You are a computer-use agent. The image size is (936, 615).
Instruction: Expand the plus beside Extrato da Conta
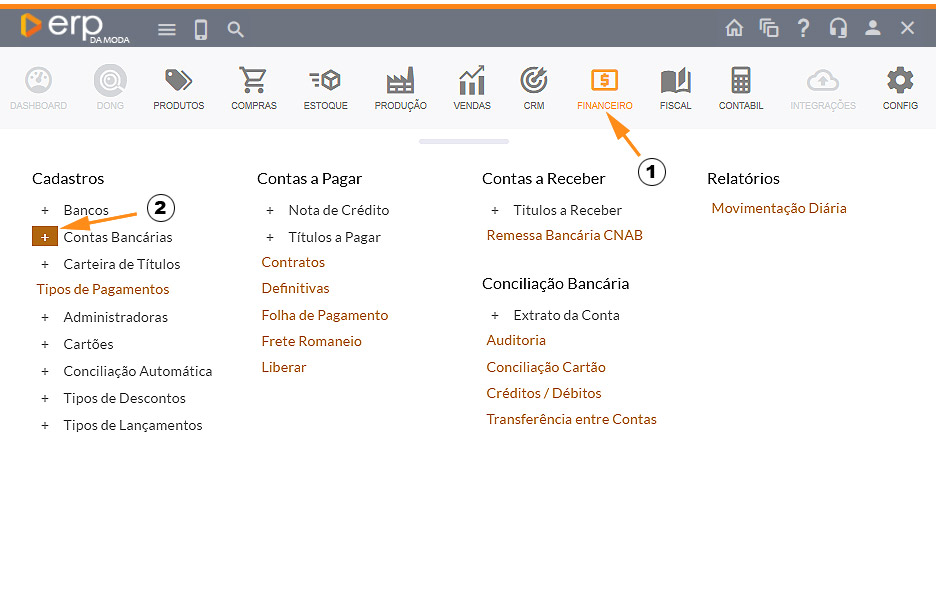495,315
